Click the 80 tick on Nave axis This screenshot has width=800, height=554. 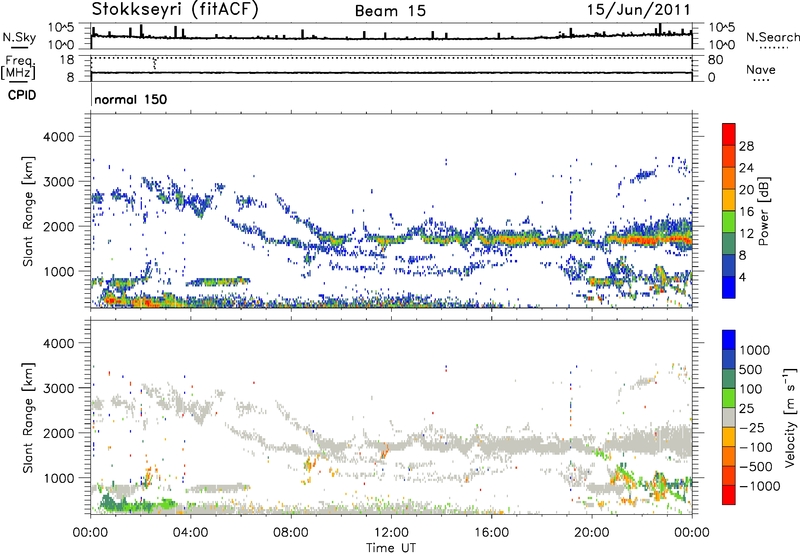(x=715, y=60)
